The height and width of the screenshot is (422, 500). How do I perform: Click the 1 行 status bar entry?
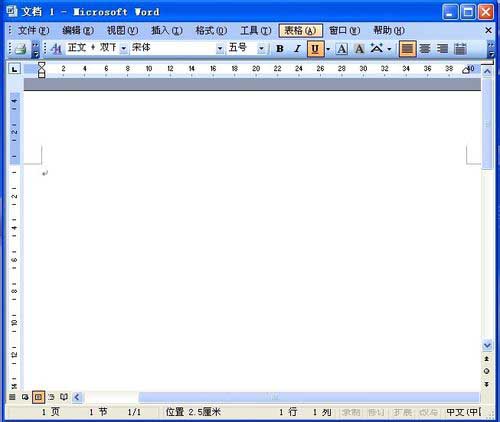(288, 412)
